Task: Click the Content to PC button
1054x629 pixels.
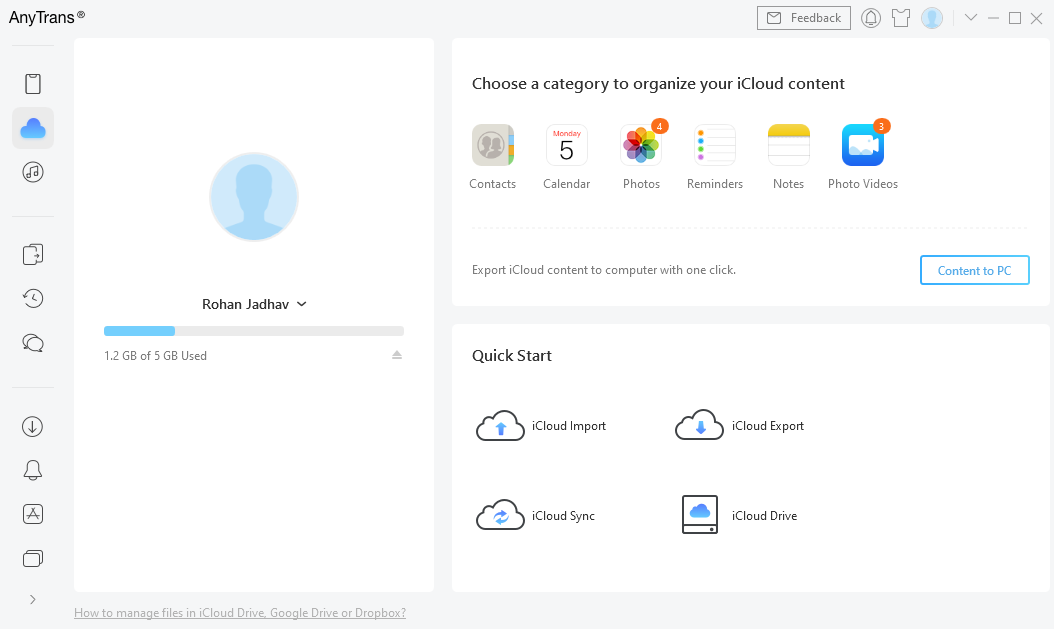Action: (974, 271)
